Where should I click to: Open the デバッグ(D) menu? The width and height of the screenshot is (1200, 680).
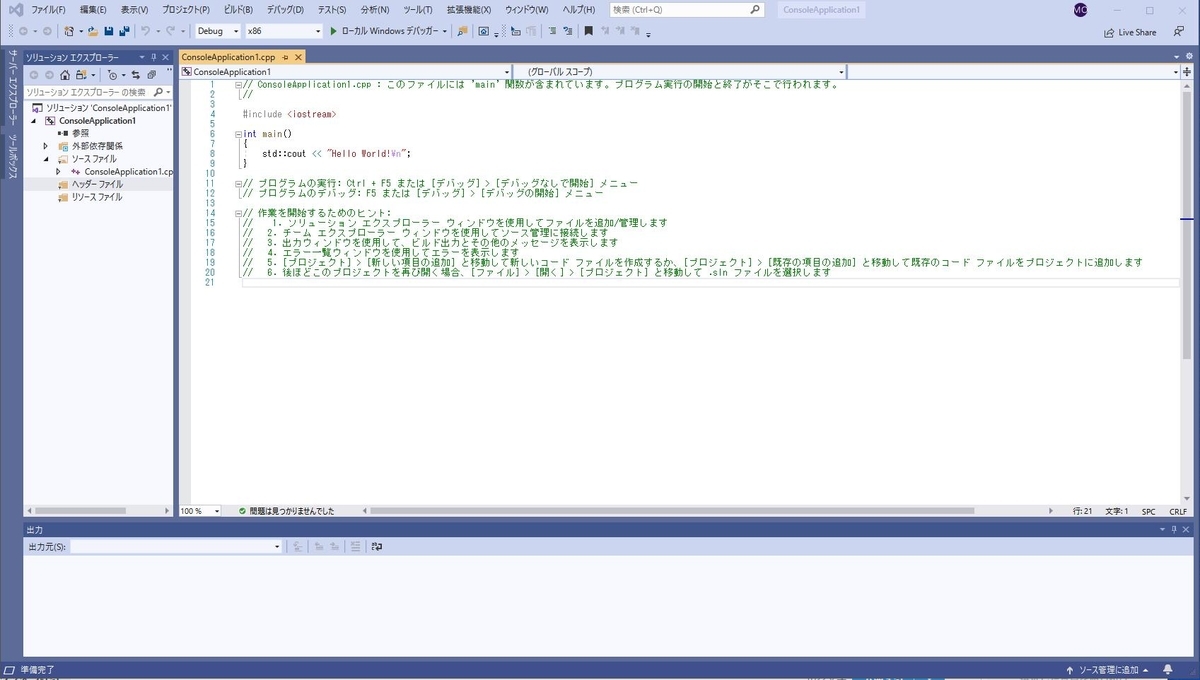pos(285,10)
